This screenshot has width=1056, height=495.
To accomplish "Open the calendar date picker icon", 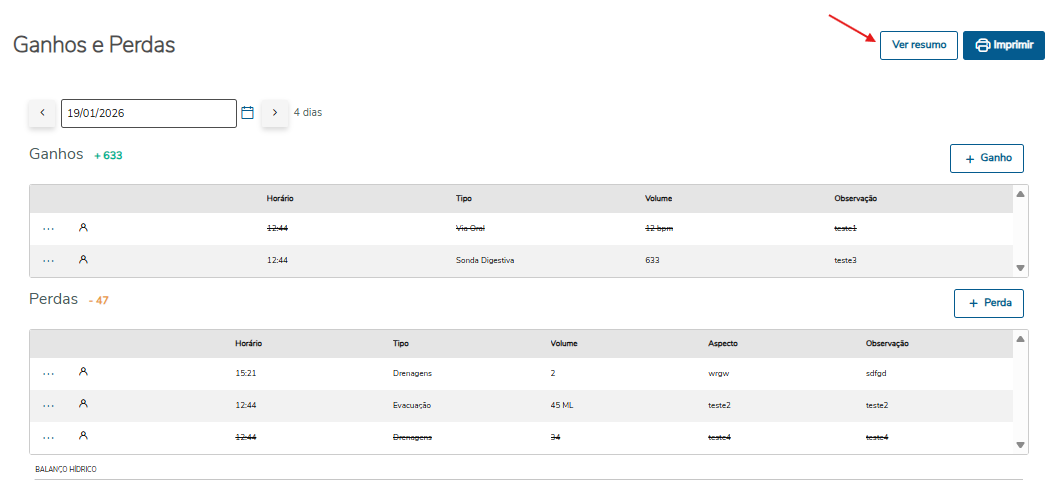I will (248, 113).
